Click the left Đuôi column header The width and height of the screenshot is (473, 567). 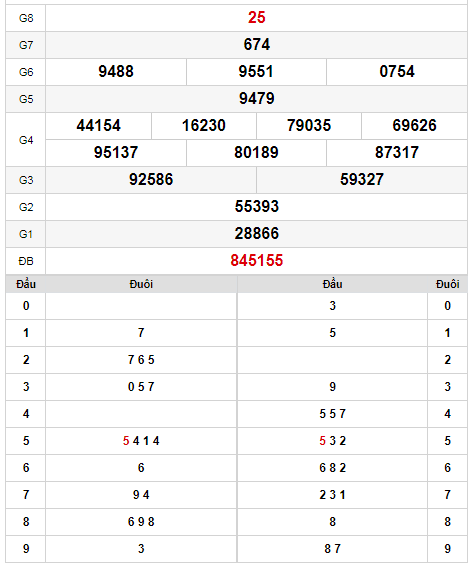pos(141,284)
